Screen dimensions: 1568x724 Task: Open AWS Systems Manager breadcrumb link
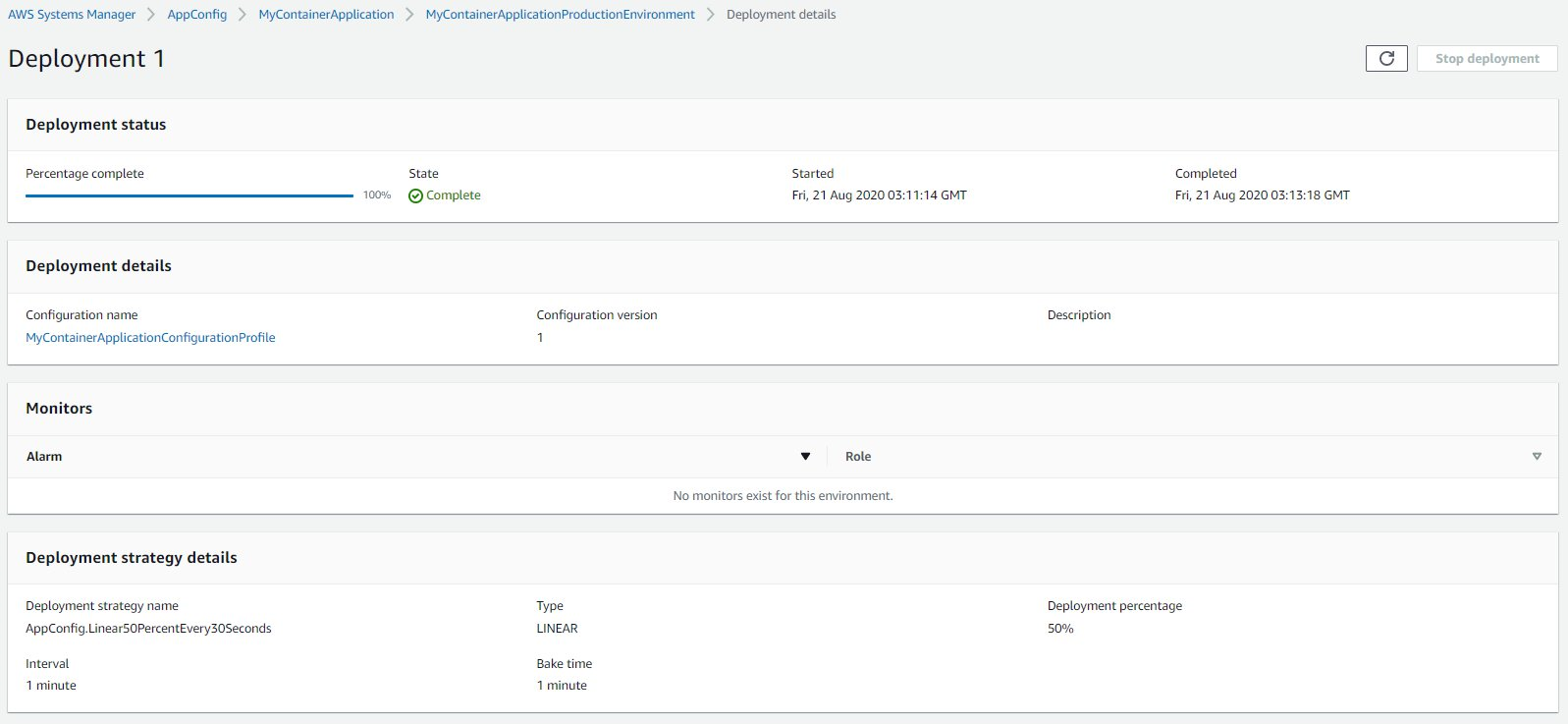[72, 15]
